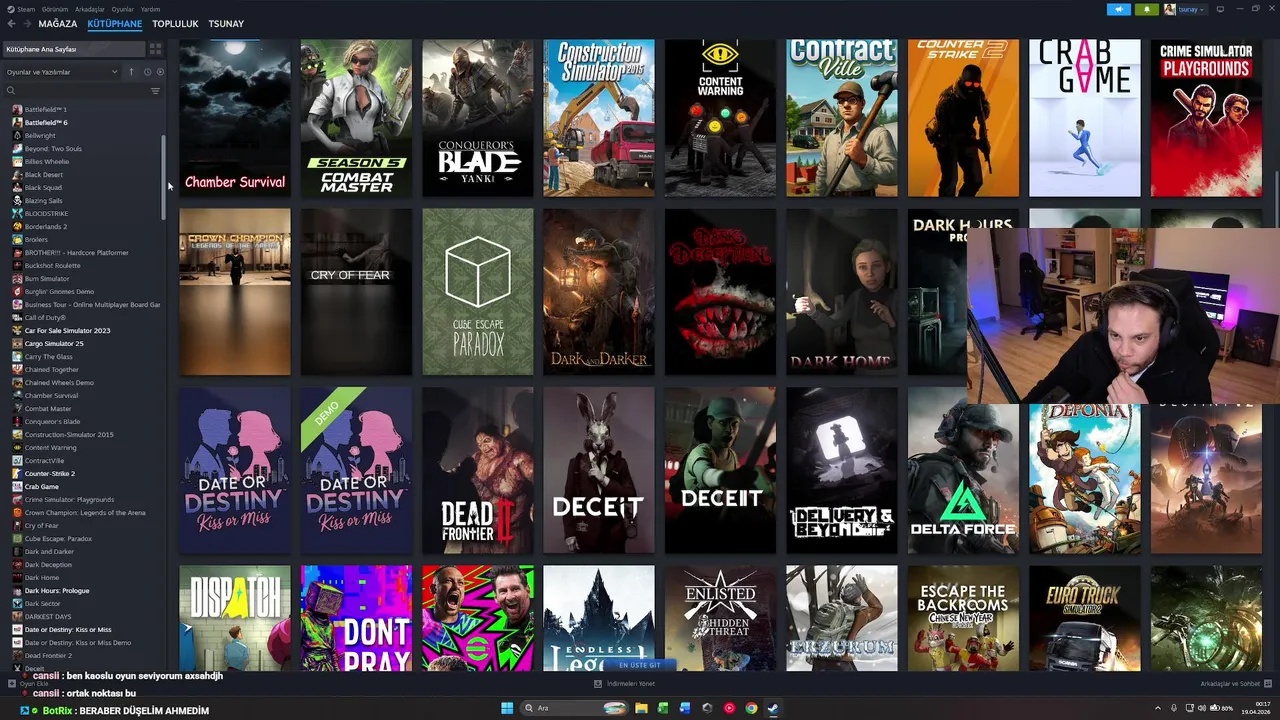Open the Arkadaşlar menu

90,9
